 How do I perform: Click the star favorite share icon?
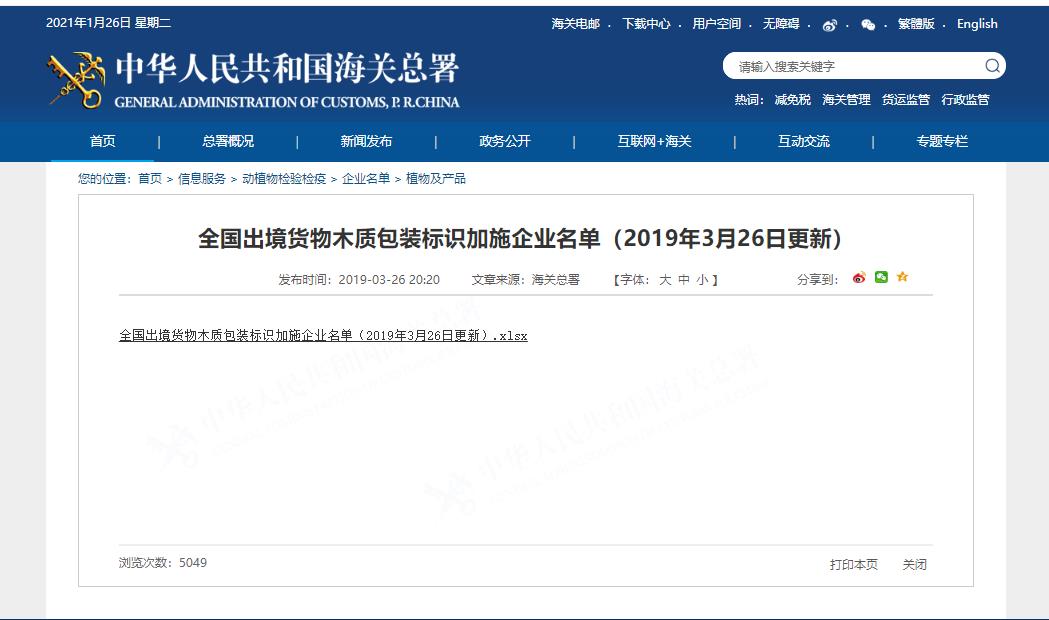pos(902,278)
